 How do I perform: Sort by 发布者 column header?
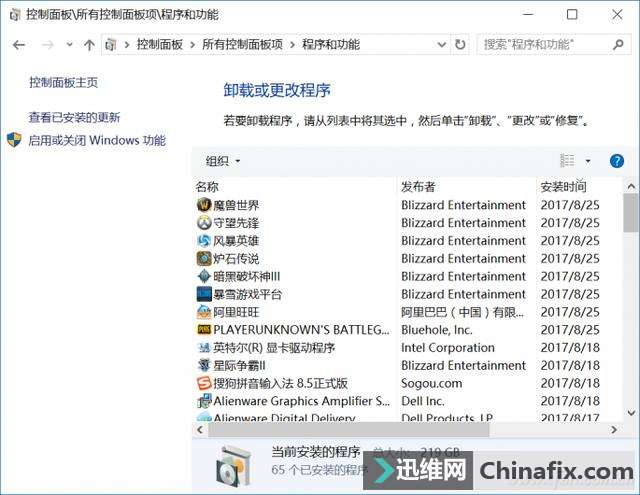click(x=418, y=187)
